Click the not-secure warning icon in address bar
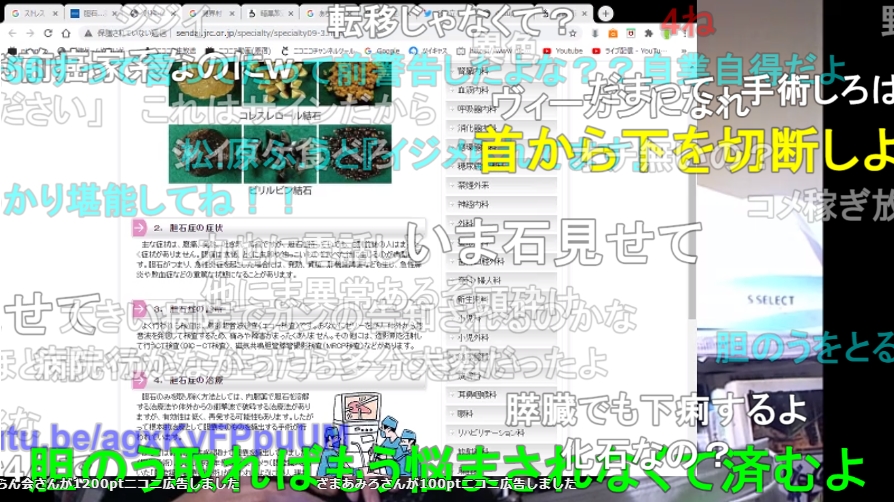The height and width of the screenshot is (502, 894). click(x=88, y=34)
